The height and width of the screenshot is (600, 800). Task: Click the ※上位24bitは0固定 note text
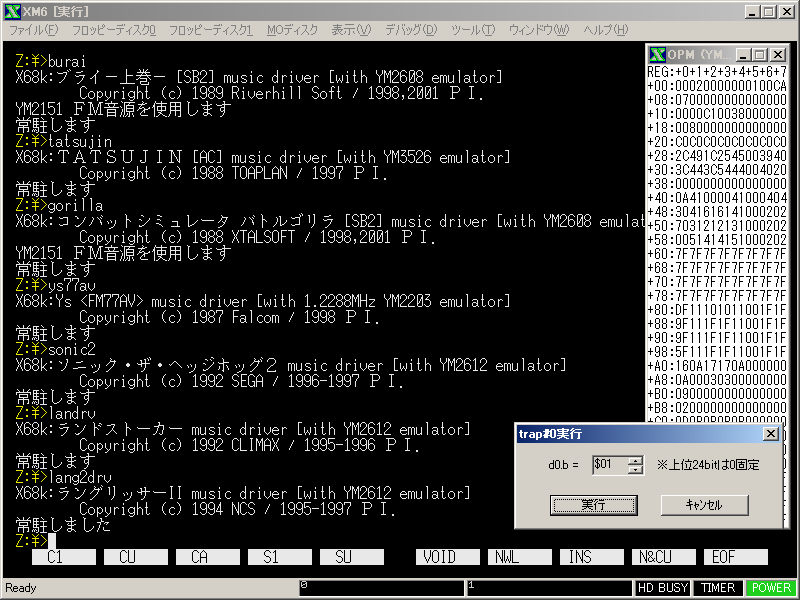click(708, 465)
